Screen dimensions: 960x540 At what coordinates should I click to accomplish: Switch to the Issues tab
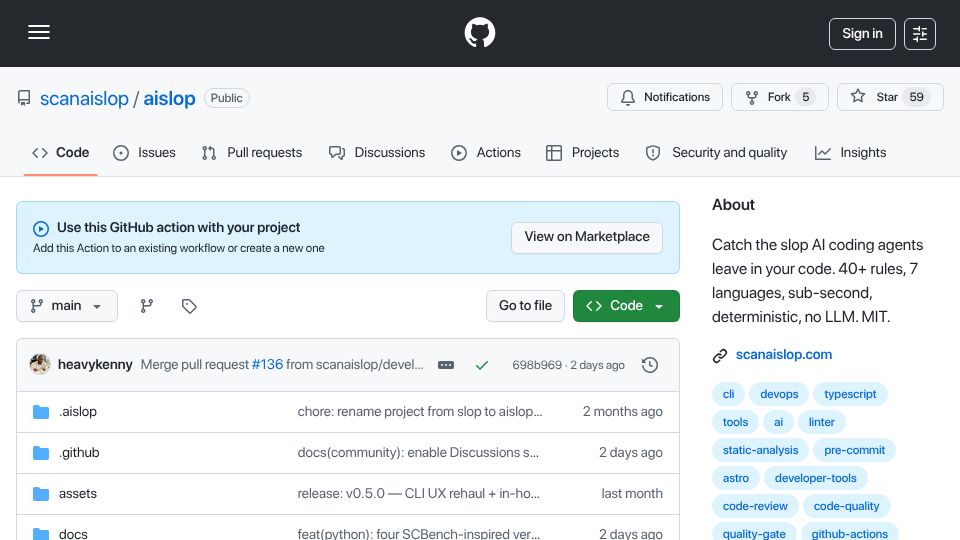pyautogui.click(x=144, y=152)
